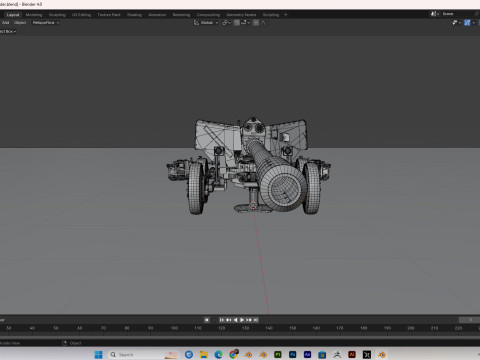Toggle auto keying record button
This screenshot has height=360, width=480.
coord(207,320)
